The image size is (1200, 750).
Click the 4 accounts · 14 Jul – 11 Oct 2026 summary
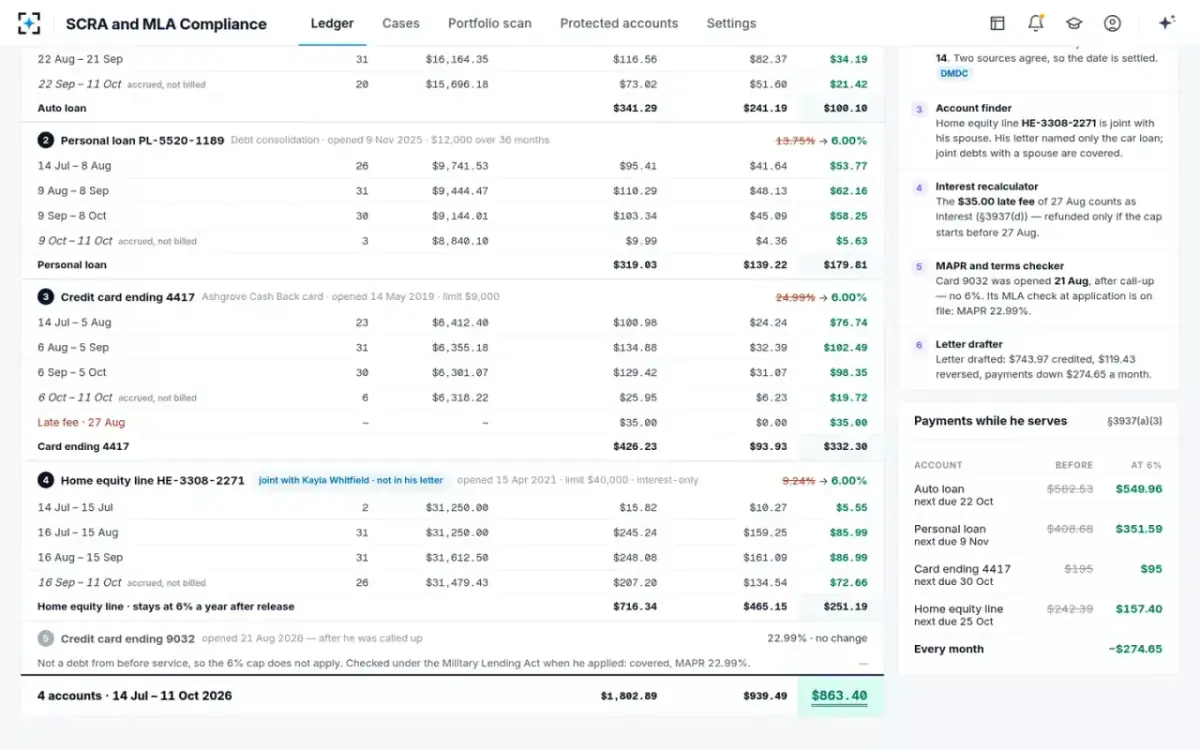(134, 696)
